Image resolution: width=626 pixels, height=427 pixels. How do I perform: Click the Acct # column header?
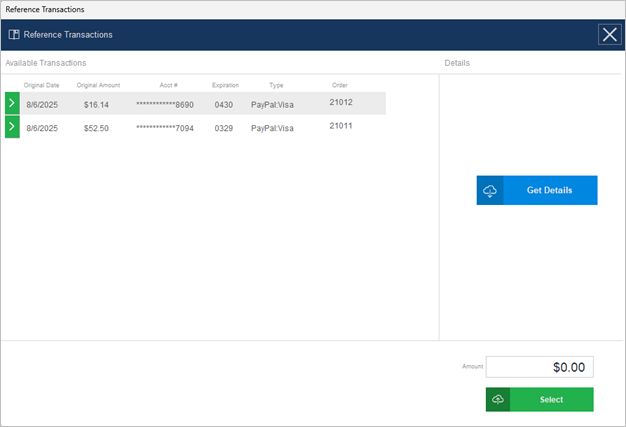168,85
